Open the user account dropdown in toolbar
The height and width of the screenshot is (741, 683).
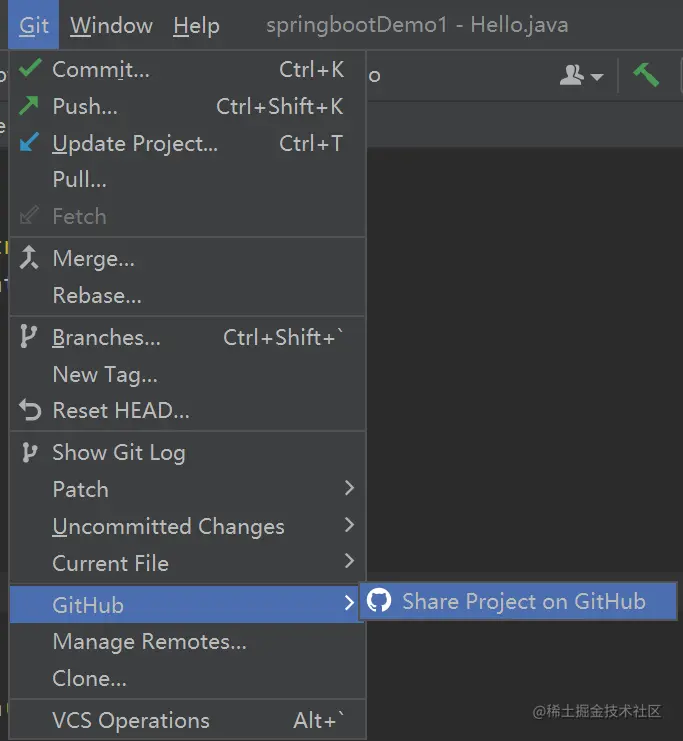(581, 76)
